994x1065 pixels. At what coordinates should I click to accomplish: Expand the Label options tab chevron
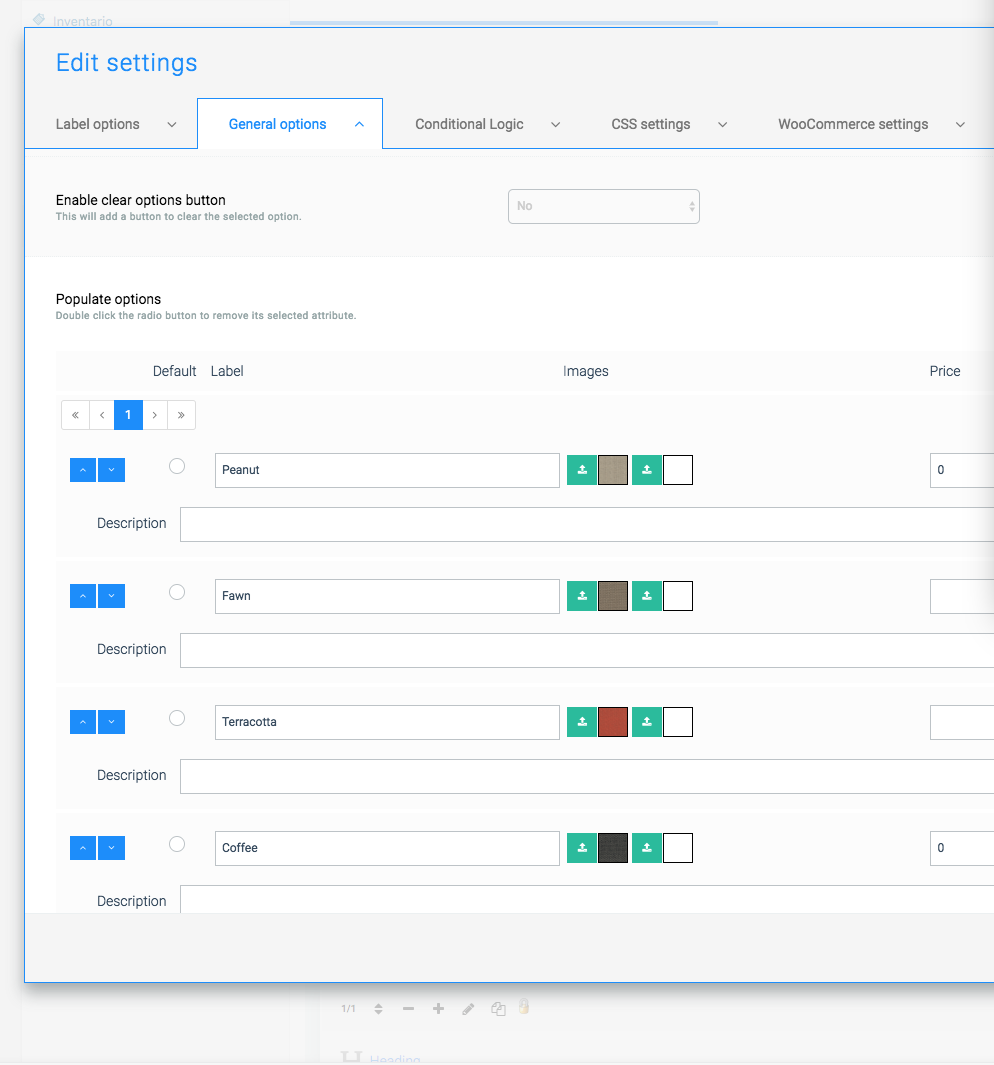point(172,125)
